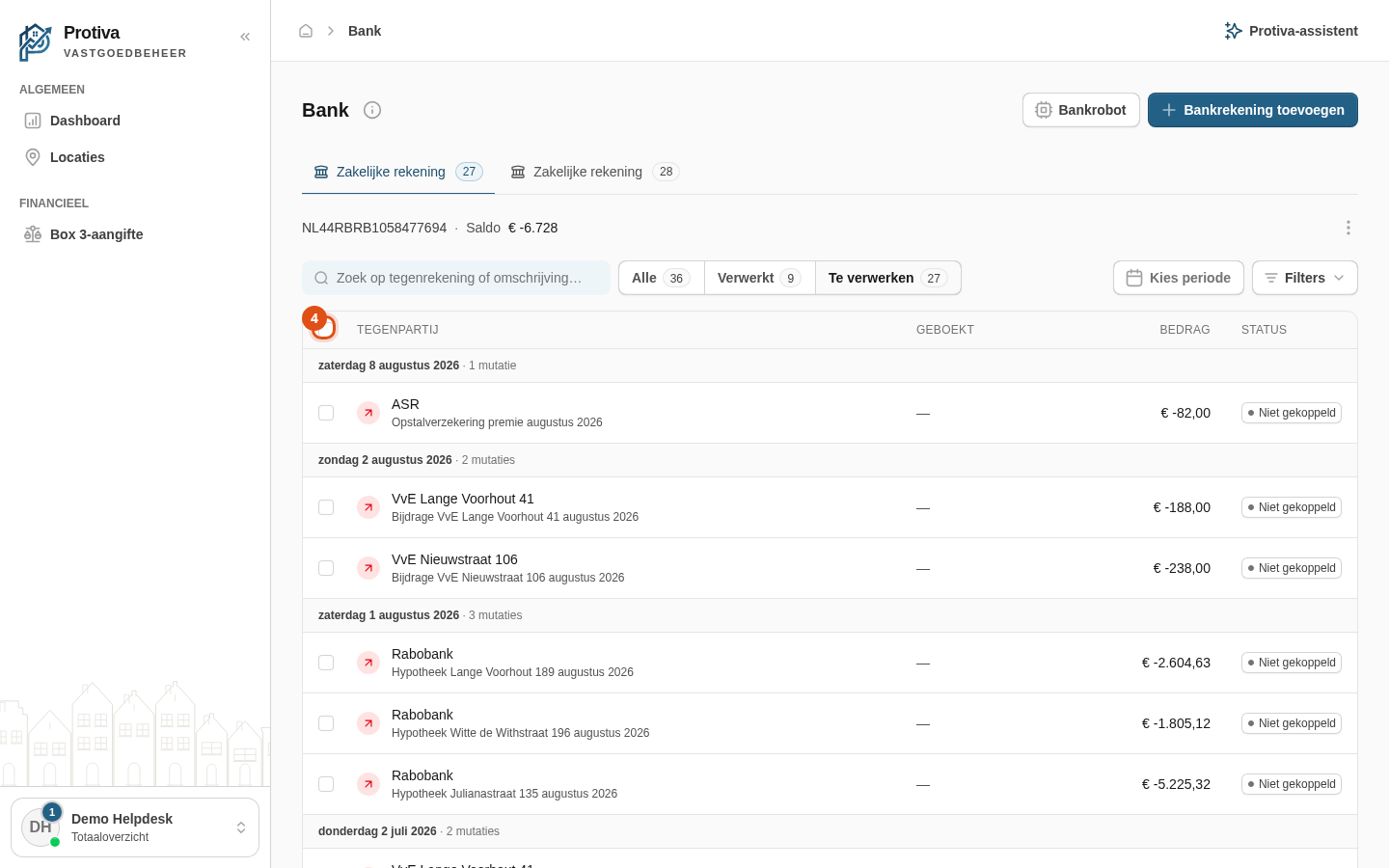Tick checkbox for VvE Nieuwstraat 106
1389x868 pixels.
pyautogui.click(x=326, y=568)
